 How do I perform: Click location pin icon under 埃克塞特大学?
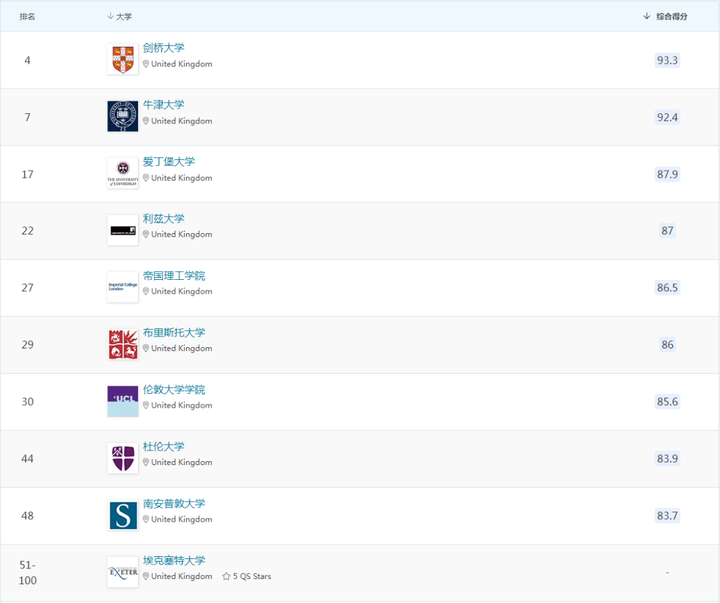(146, 576)
